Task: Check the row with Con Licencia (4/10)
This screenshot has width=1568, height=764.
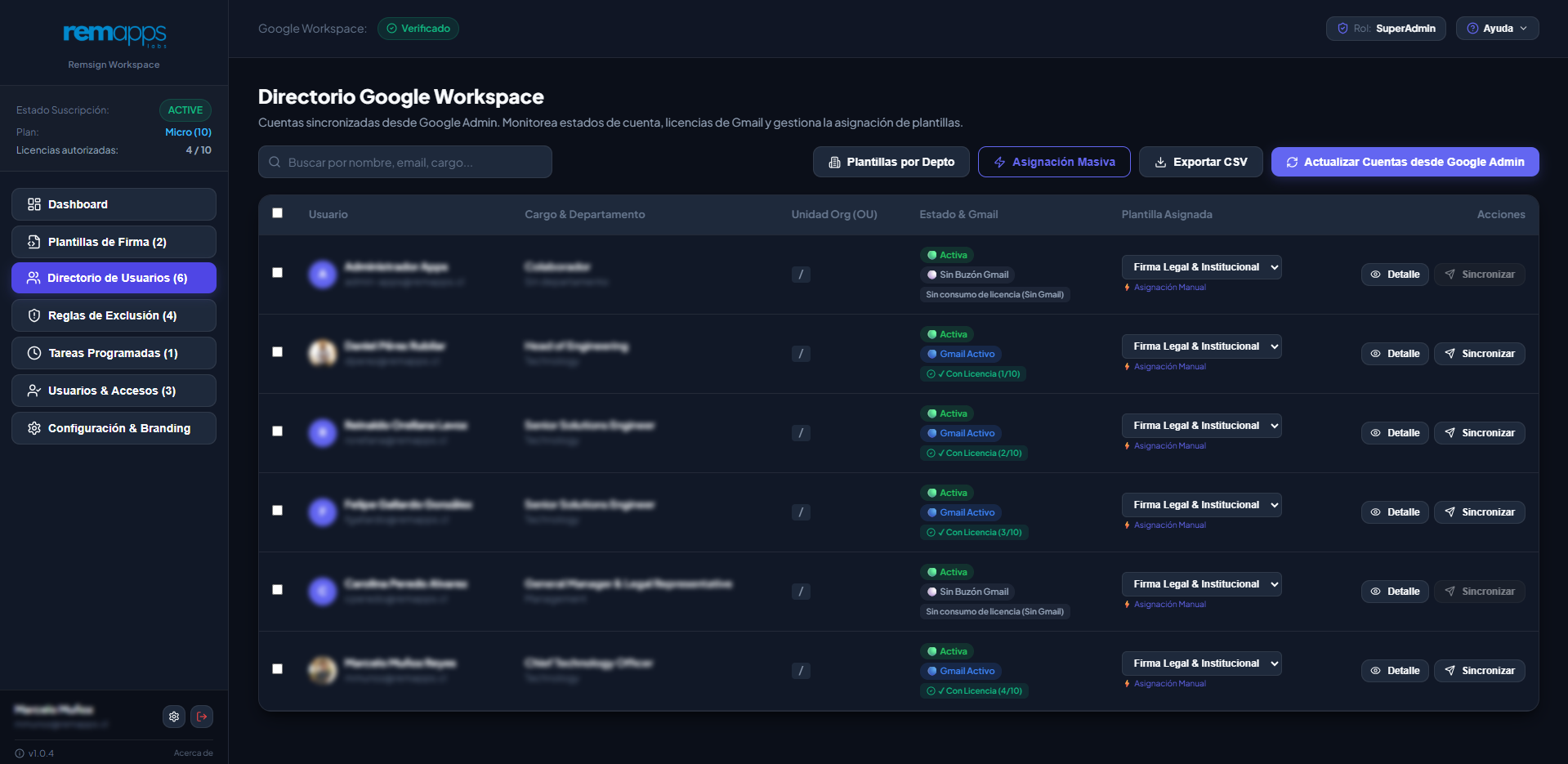Action: [278, 669]
